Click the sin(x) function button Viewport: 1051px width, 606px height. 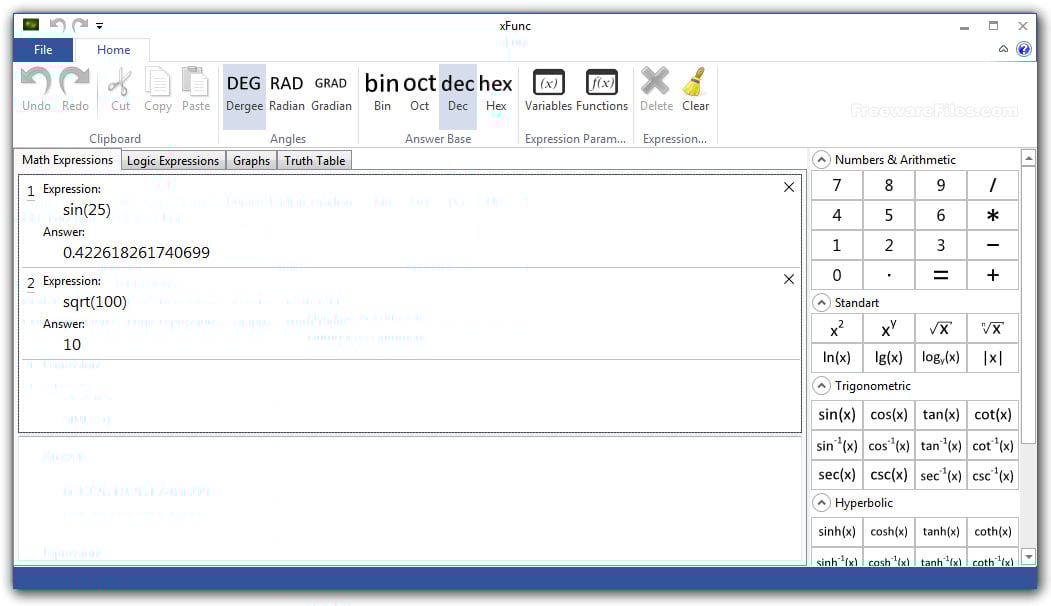tap(836, 414)
